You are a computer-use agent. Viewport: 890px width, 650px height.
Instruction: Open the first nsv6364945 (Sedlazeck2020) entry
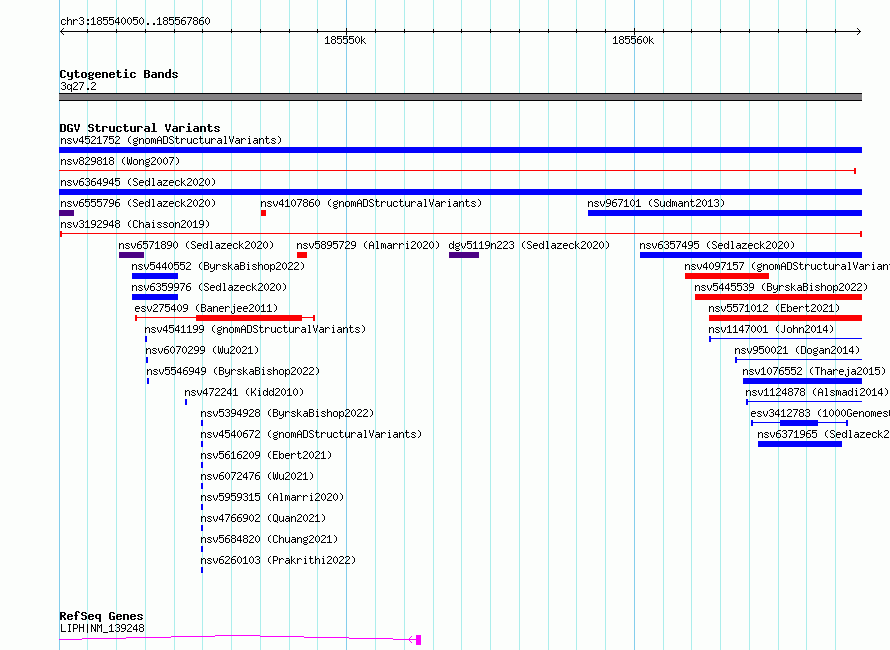tap(138, 182)
